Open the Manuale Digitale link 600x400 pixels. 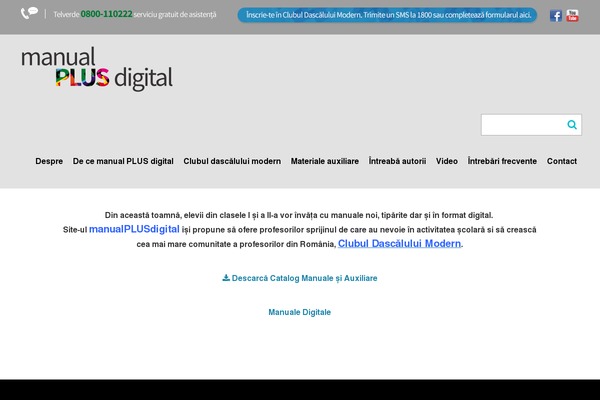(x=300, y=312)
